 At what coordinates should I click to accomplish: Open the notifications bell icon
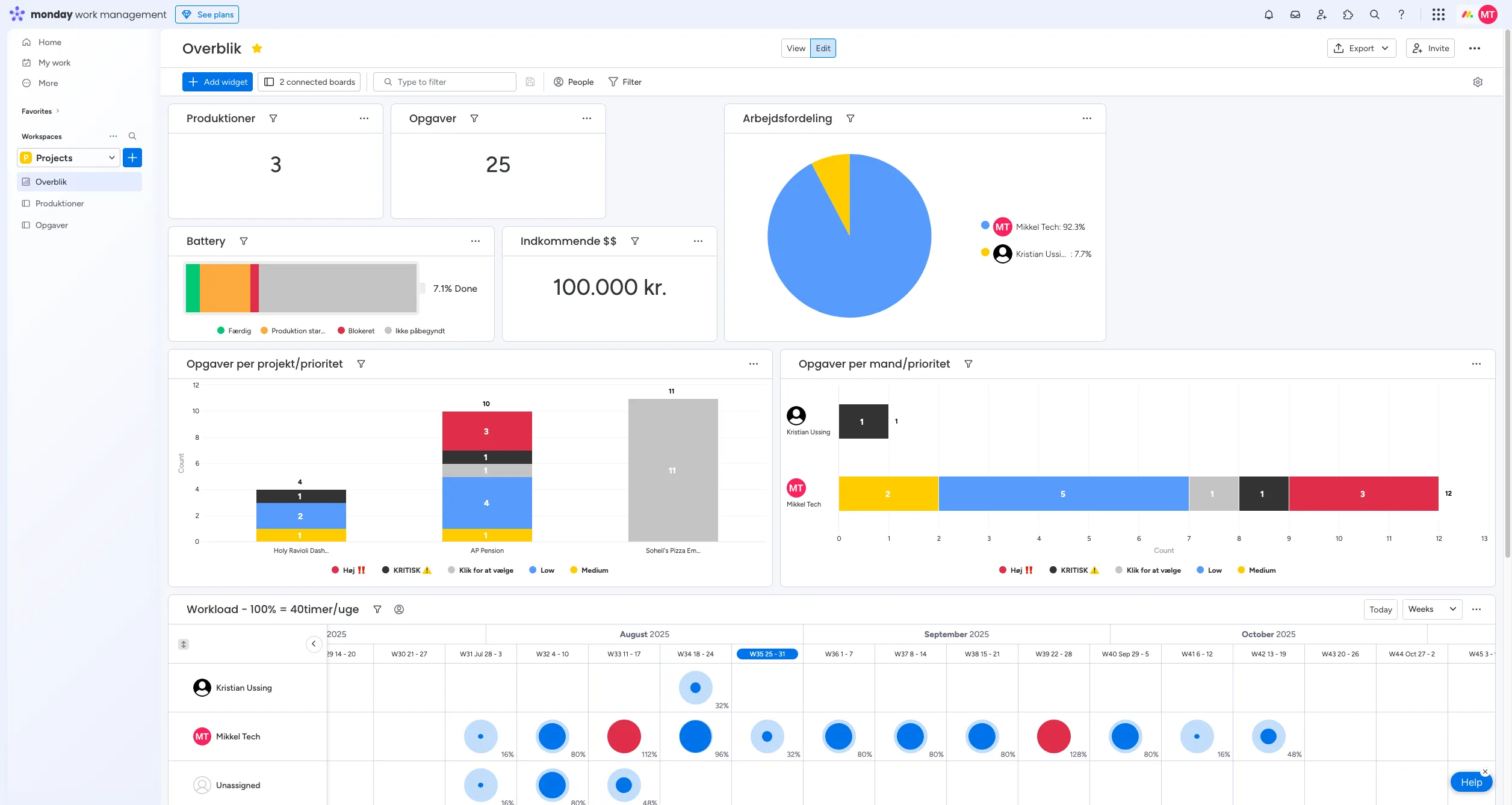pos(1268,14)
